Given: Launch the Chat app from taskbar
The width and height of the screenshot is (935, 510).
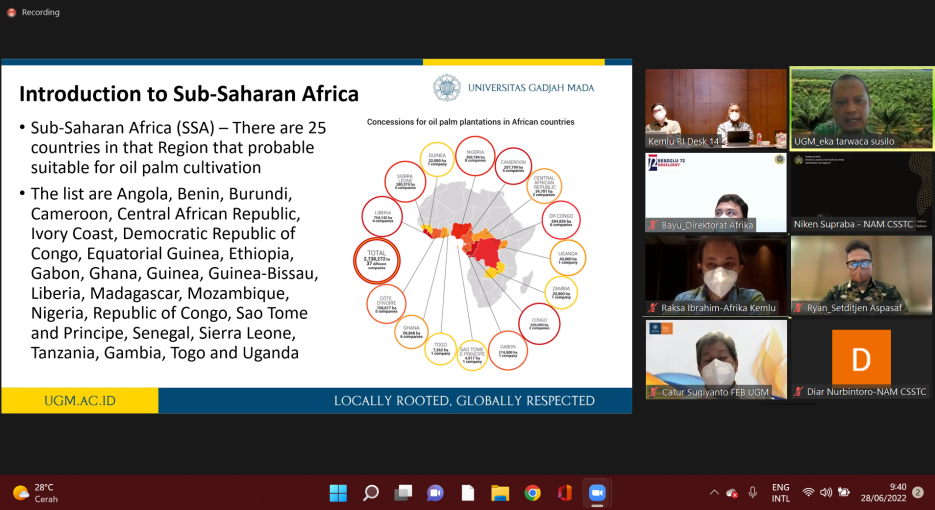Looking at the screenshot, I should [435, 492].
